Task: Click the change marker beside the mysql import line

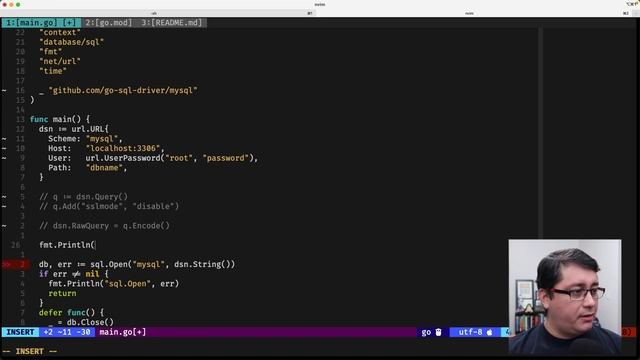Action: coord(4,90)
